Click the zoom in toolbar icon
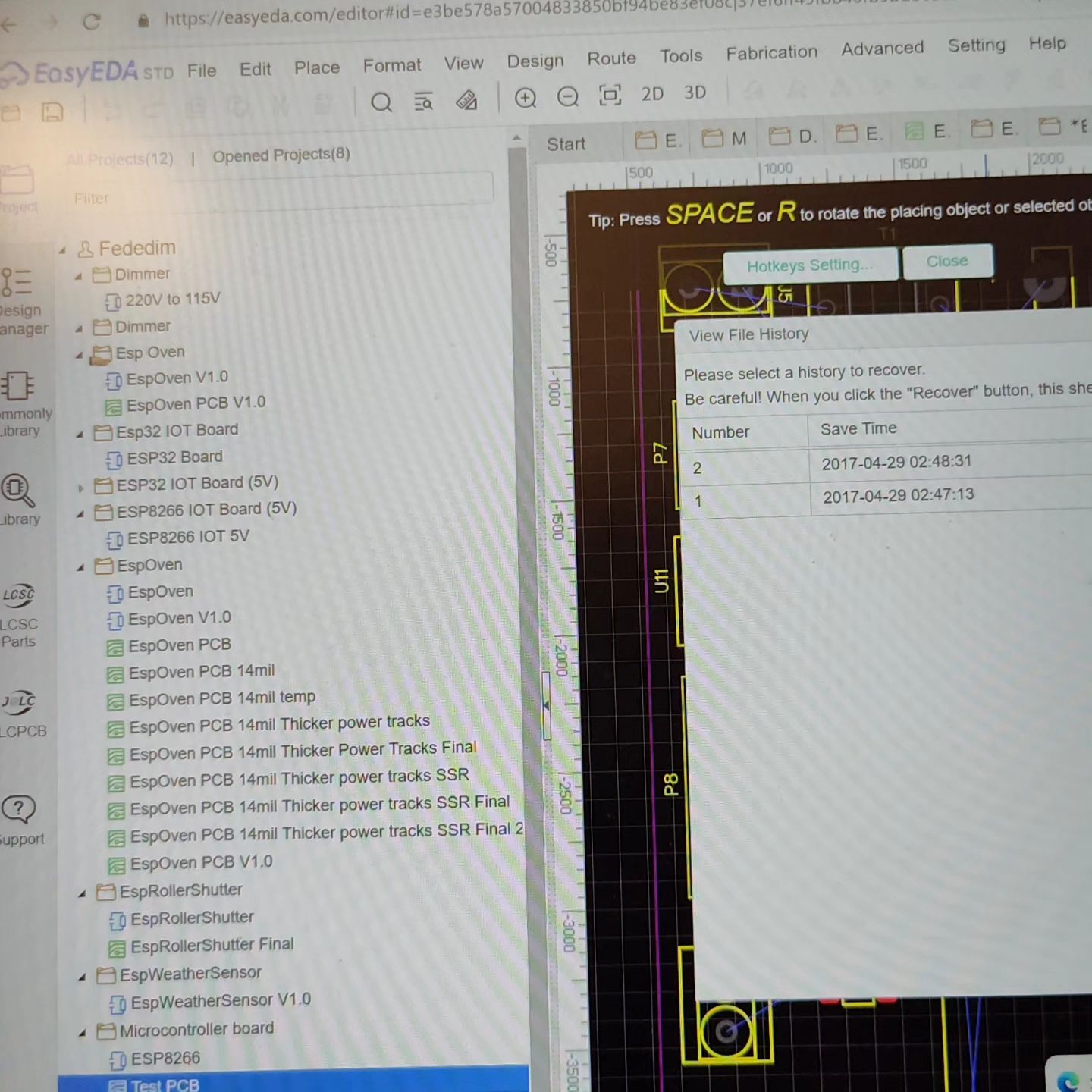 pyautogui.click(x=525, y=98)
